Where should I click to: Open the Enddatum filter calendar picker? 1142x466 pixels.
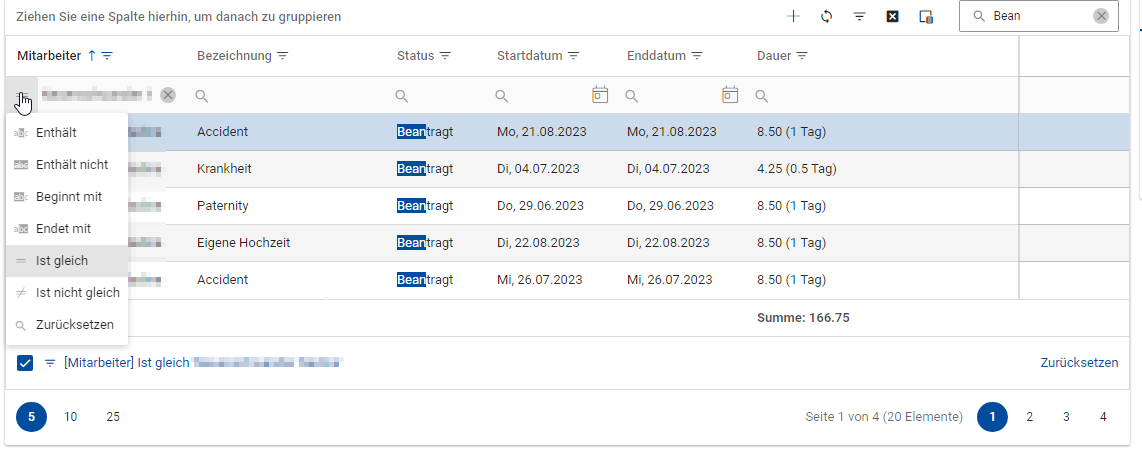[730, 95]
